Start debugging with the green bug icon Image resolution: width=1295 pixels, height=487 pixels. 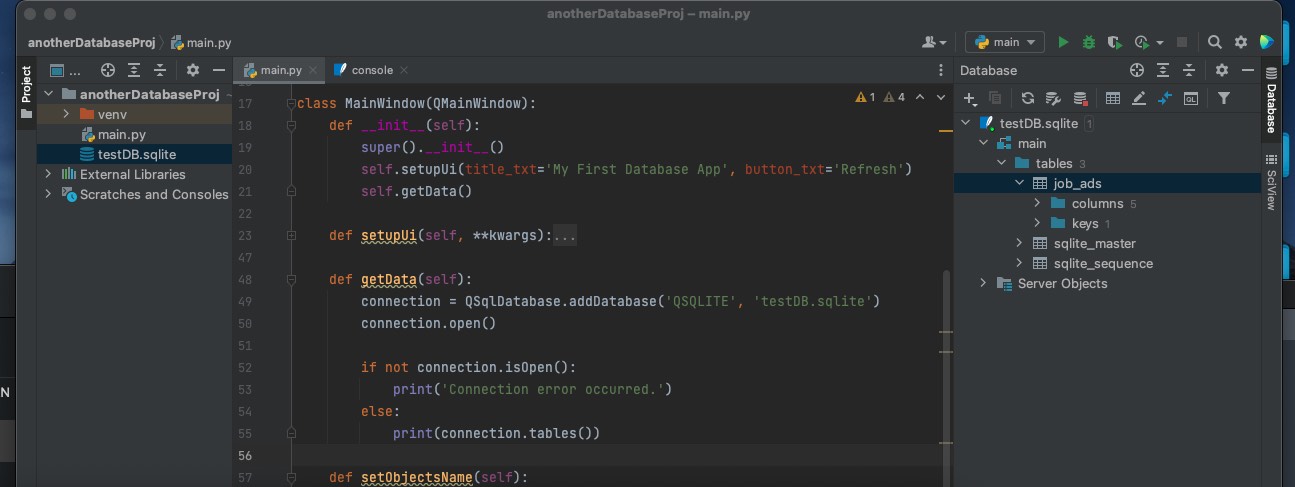(x=1089, y=42)
